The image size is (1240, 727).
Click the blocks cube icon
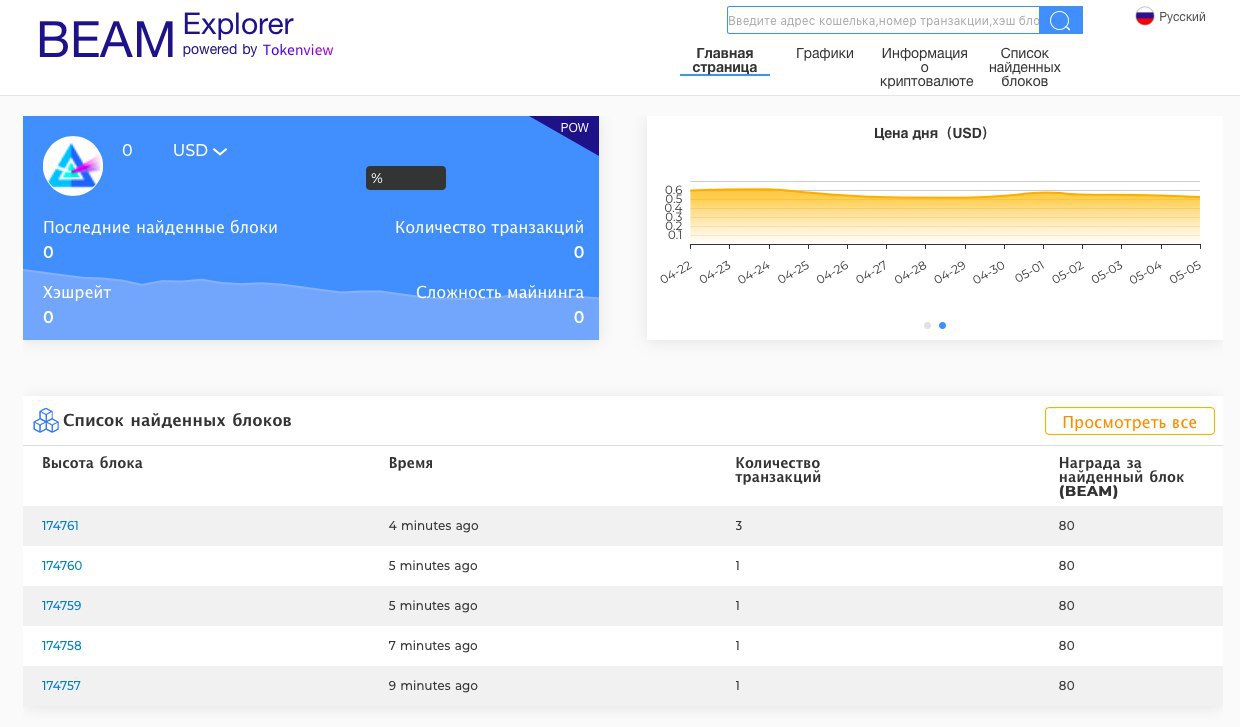(x=46, y=421)
